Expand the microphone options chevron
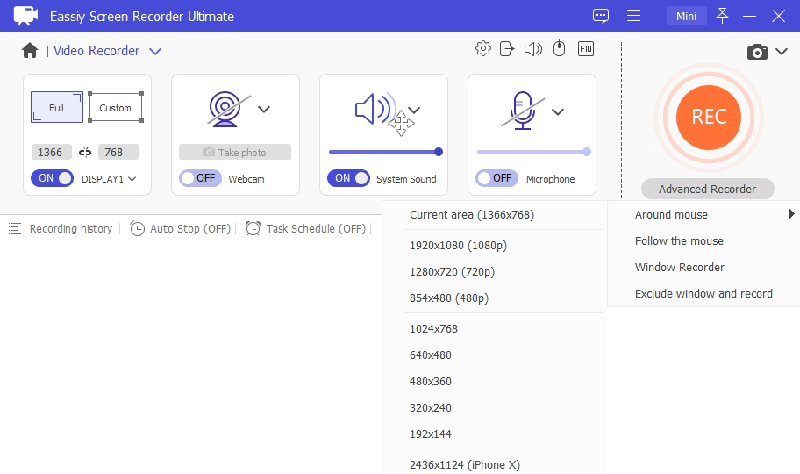This screenshot has height=474, width=800. click(558, 112)
